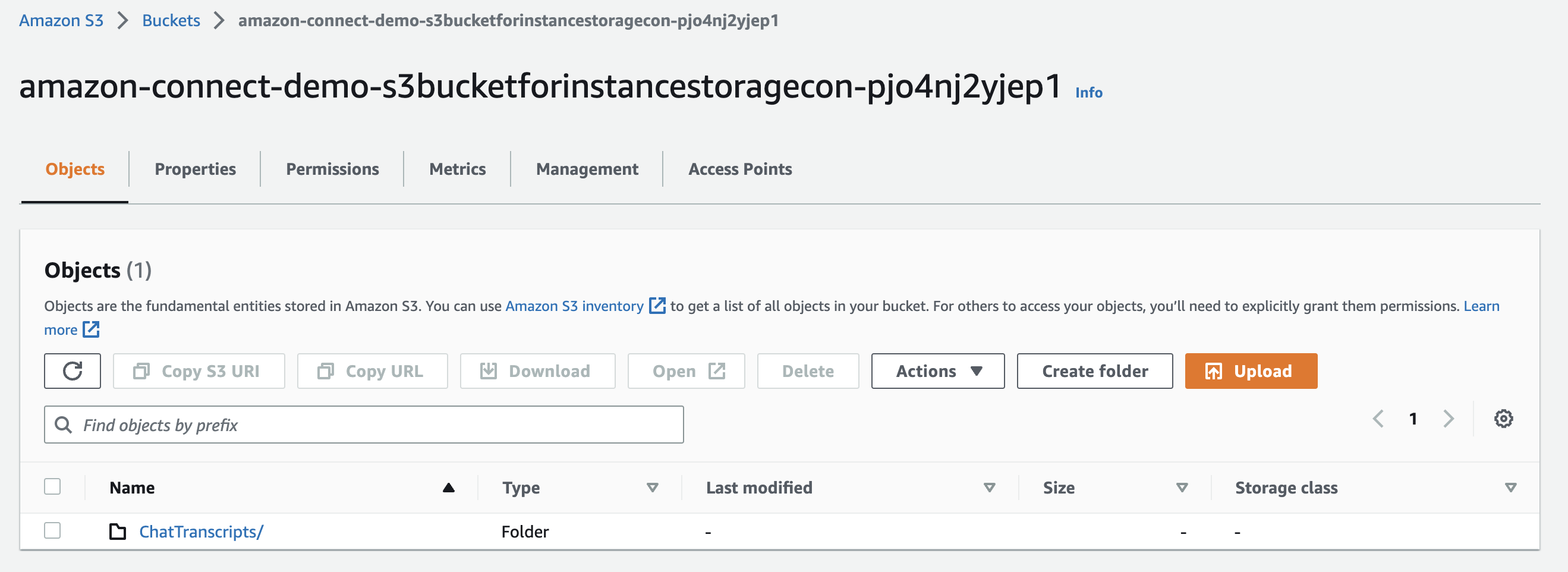The height and width of the screenshot is (572, 1568).
Task: Open the Learn more link
Action: click(x=1482, y=306)
